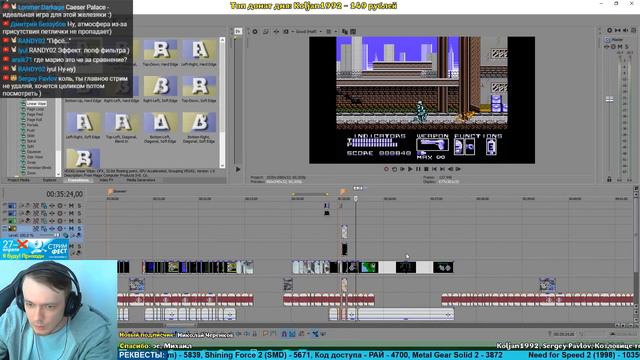This screenshot has height=360, width=640.
Task: Click Next Frame transport button
Action: click(x=458, y=169)
